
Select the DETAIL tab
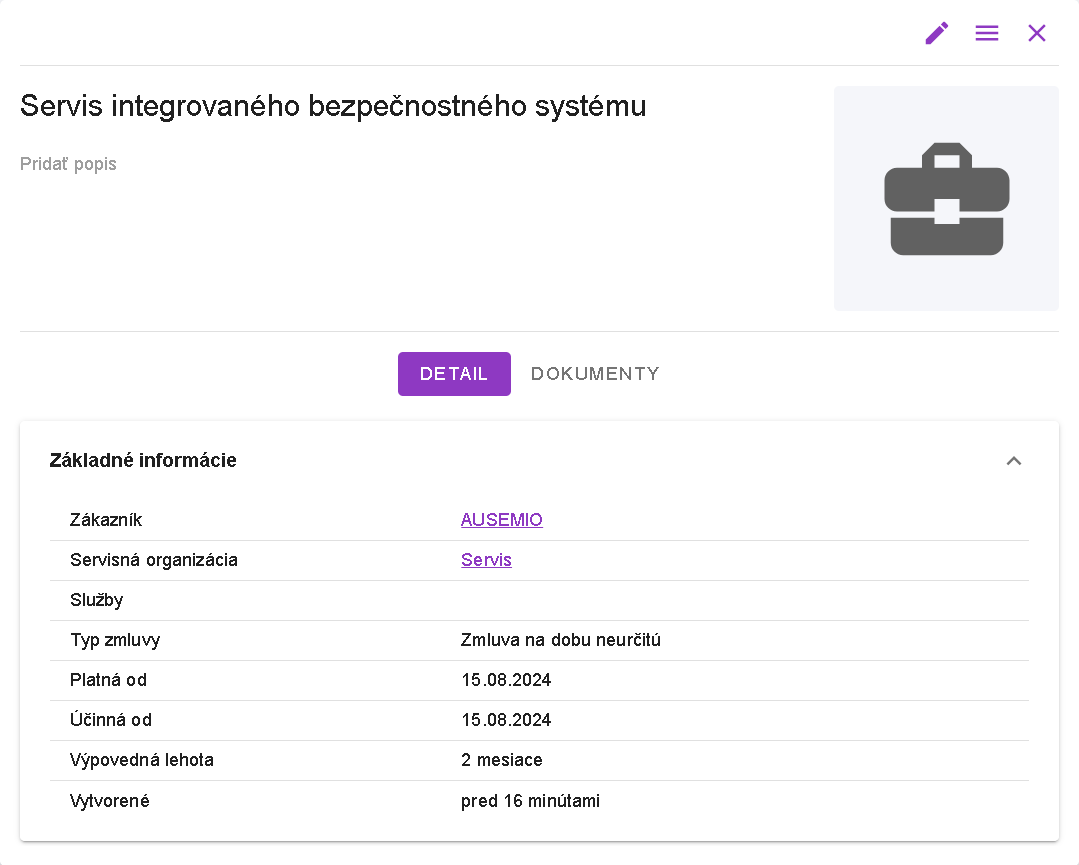454,374
